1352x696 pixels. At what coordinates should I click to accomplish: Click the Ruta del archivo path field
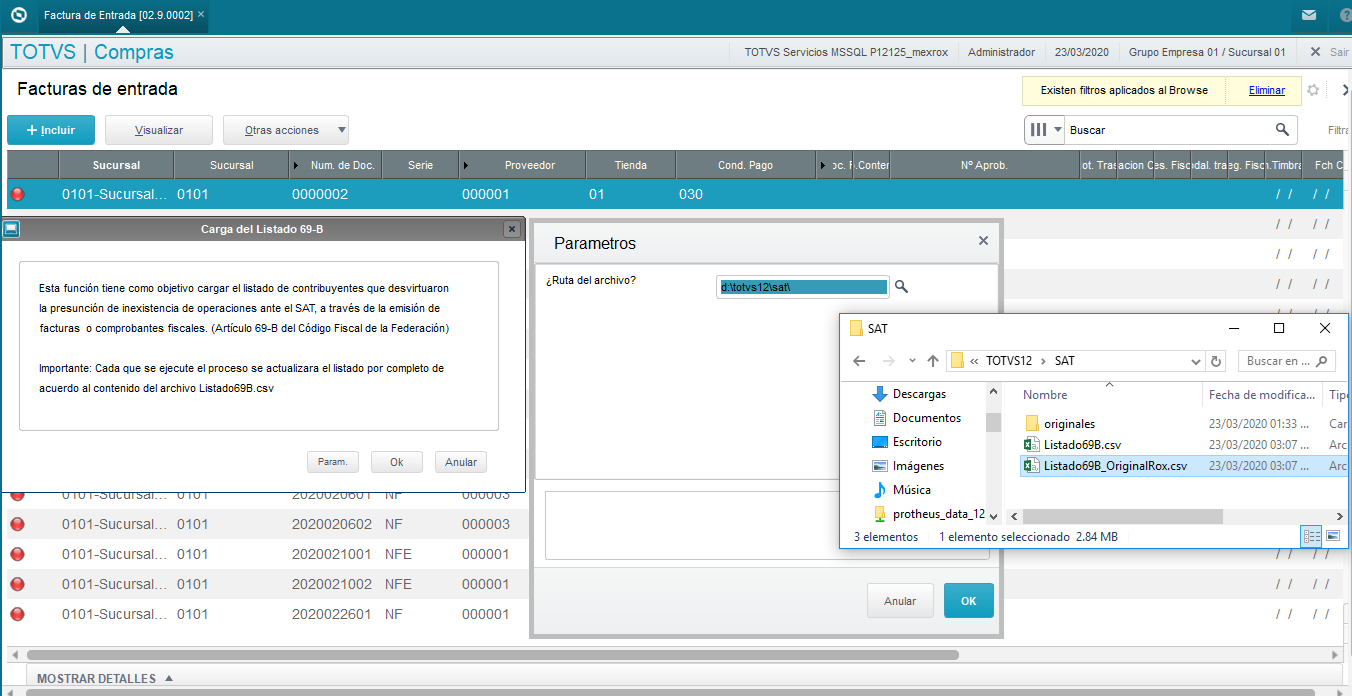803,287
